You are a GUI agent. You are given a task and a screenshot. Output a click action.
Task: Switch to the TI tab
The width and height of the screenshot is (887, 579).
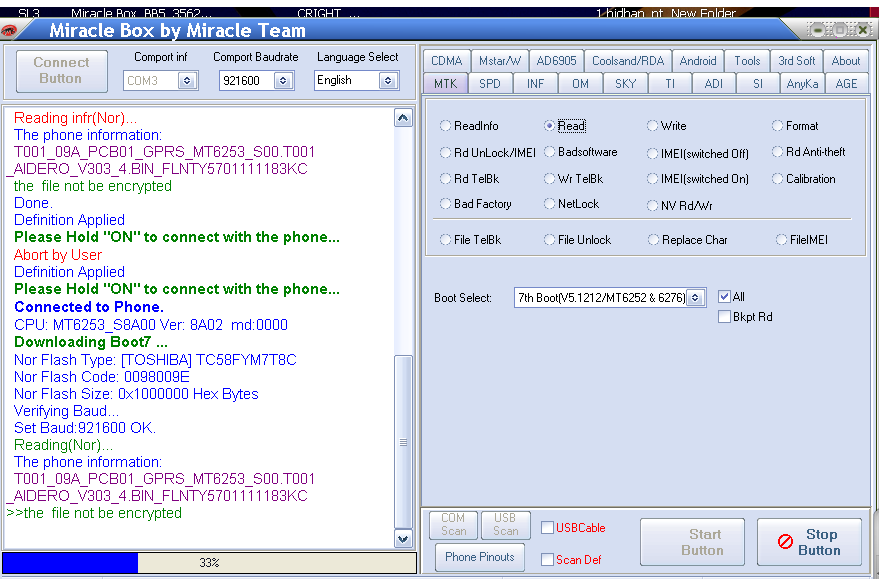click(670, 84)
